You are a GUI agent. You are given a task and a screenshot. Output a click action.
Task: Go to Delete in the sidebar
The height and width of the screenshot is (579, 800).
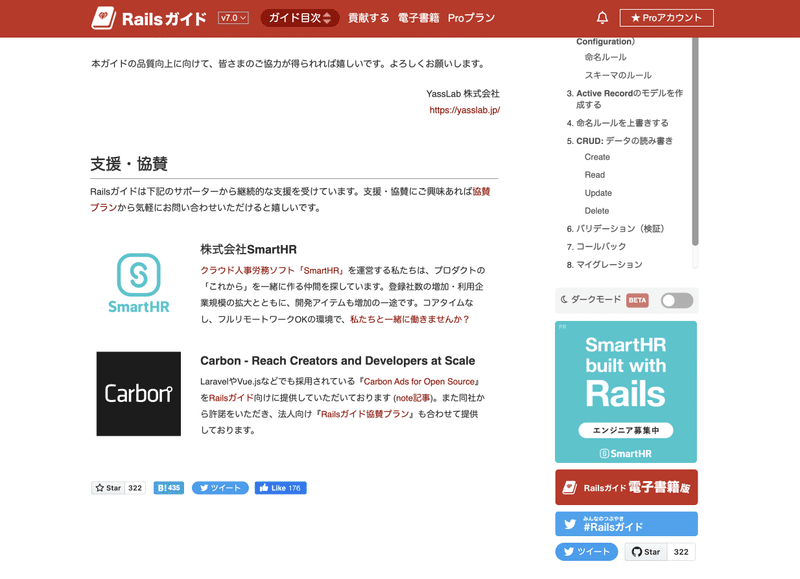click(597, 211)
